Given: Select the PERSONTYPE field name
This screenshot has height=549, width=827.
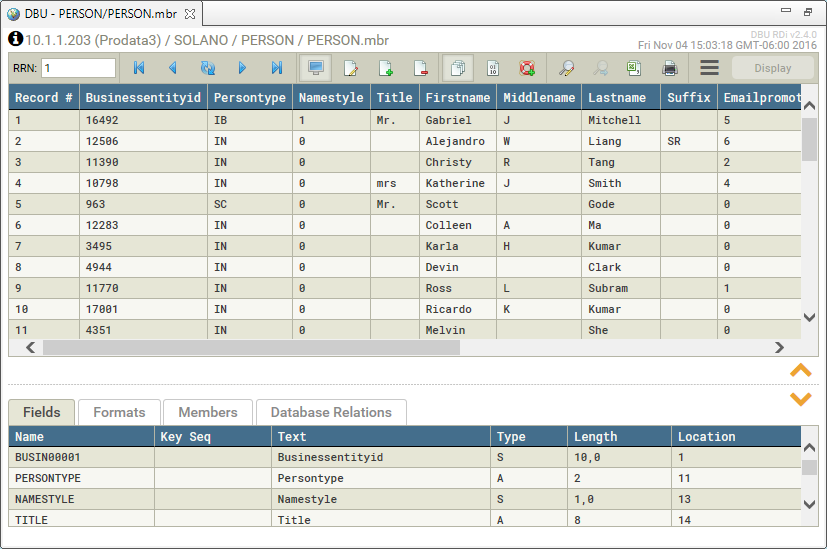Looking at the screenshot, I should 81,478.
